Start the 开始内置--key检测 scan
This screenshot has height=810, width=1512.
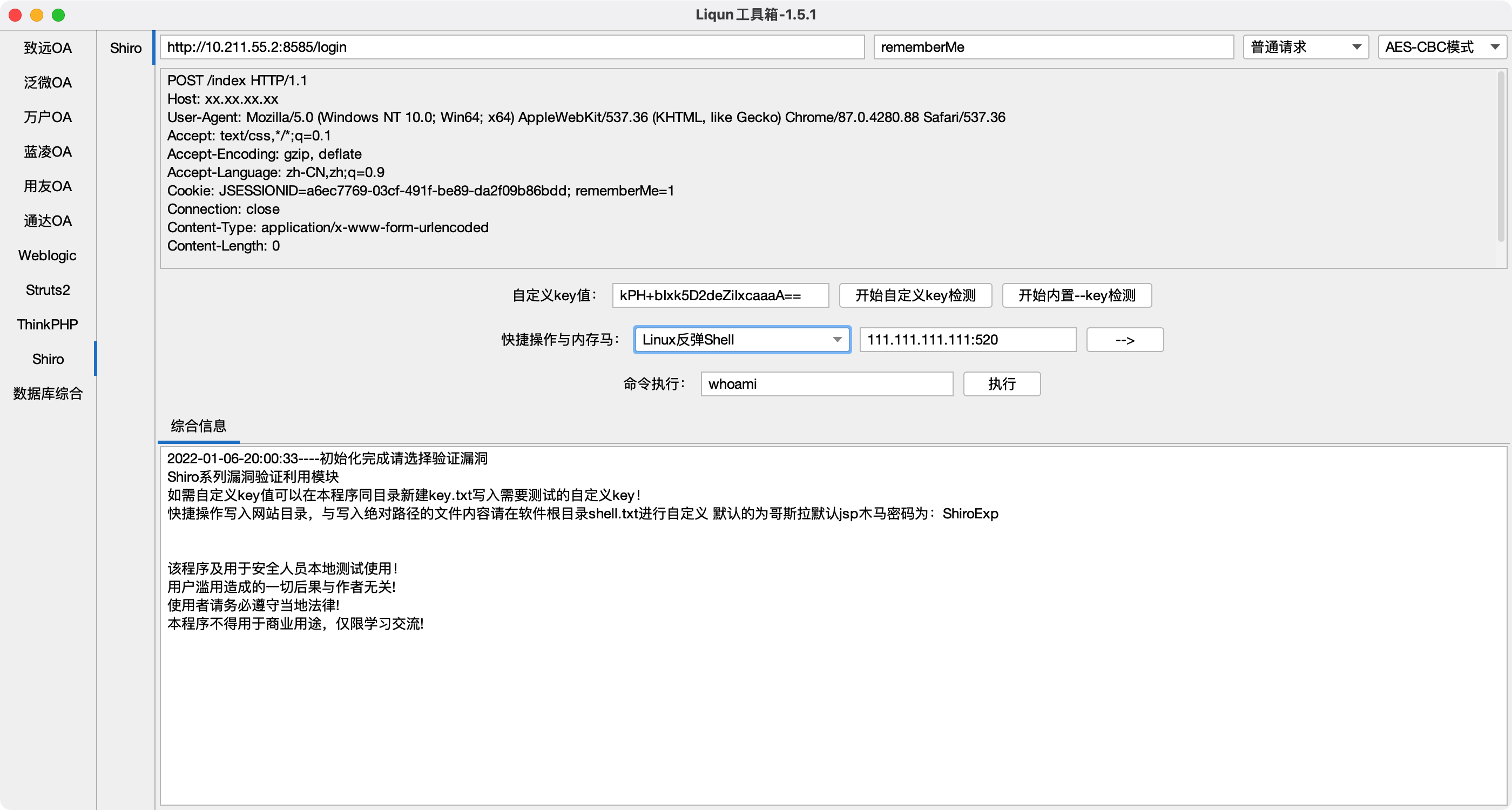[1076, 295]
